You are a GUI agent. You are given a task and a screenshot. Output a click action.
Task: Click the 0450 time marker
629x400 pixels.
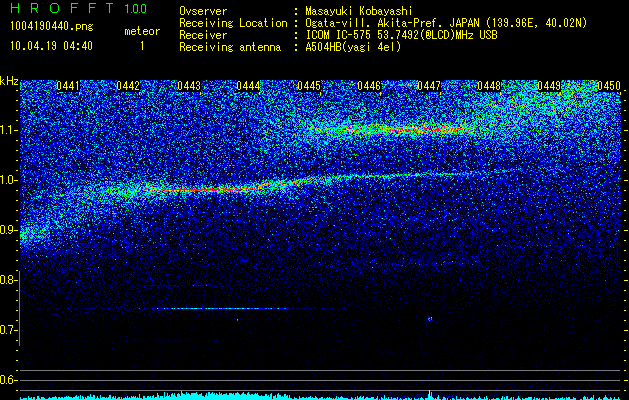609,86
